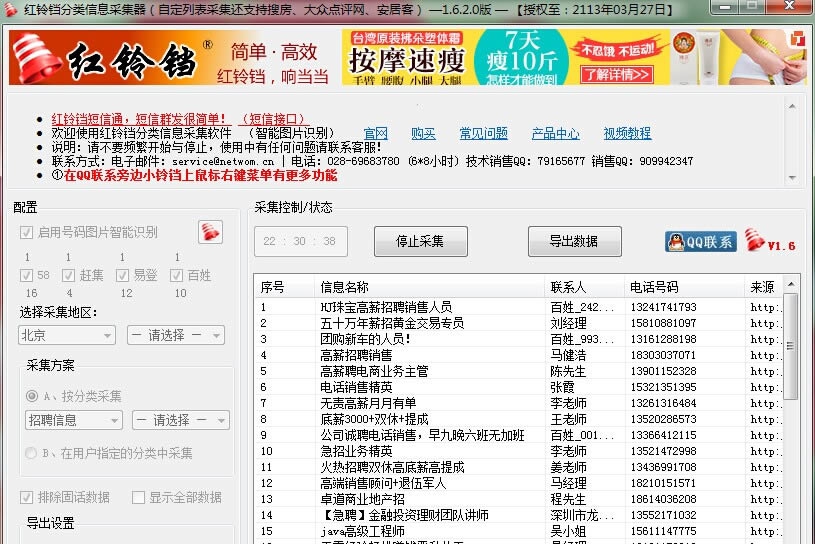Sort by 信息名称 column header
Screen dimensions: 815x544
coord(429,287)
